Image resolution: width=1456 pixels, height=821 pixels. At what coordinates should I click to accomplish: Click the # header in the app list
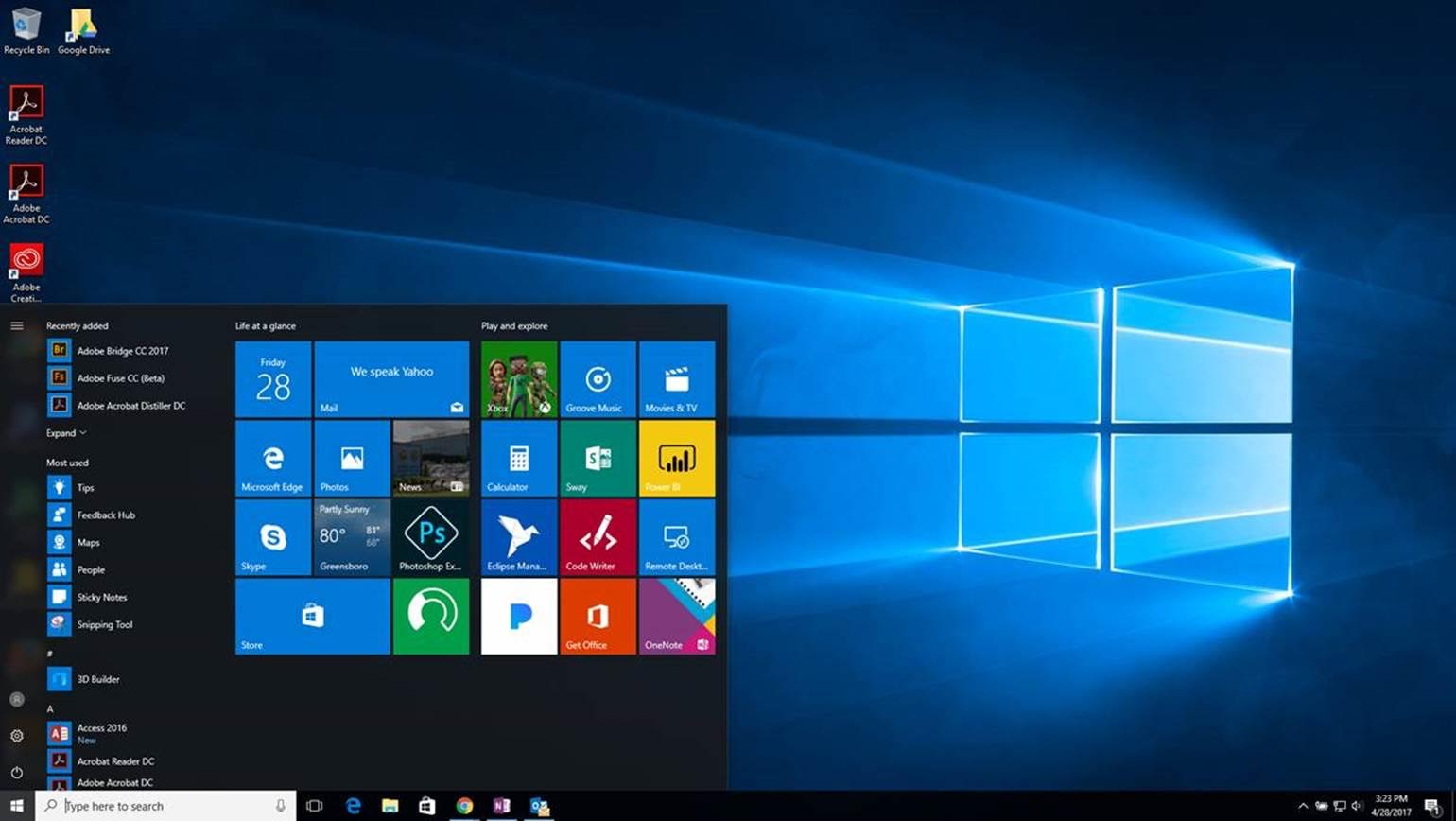tap(50, 654)
